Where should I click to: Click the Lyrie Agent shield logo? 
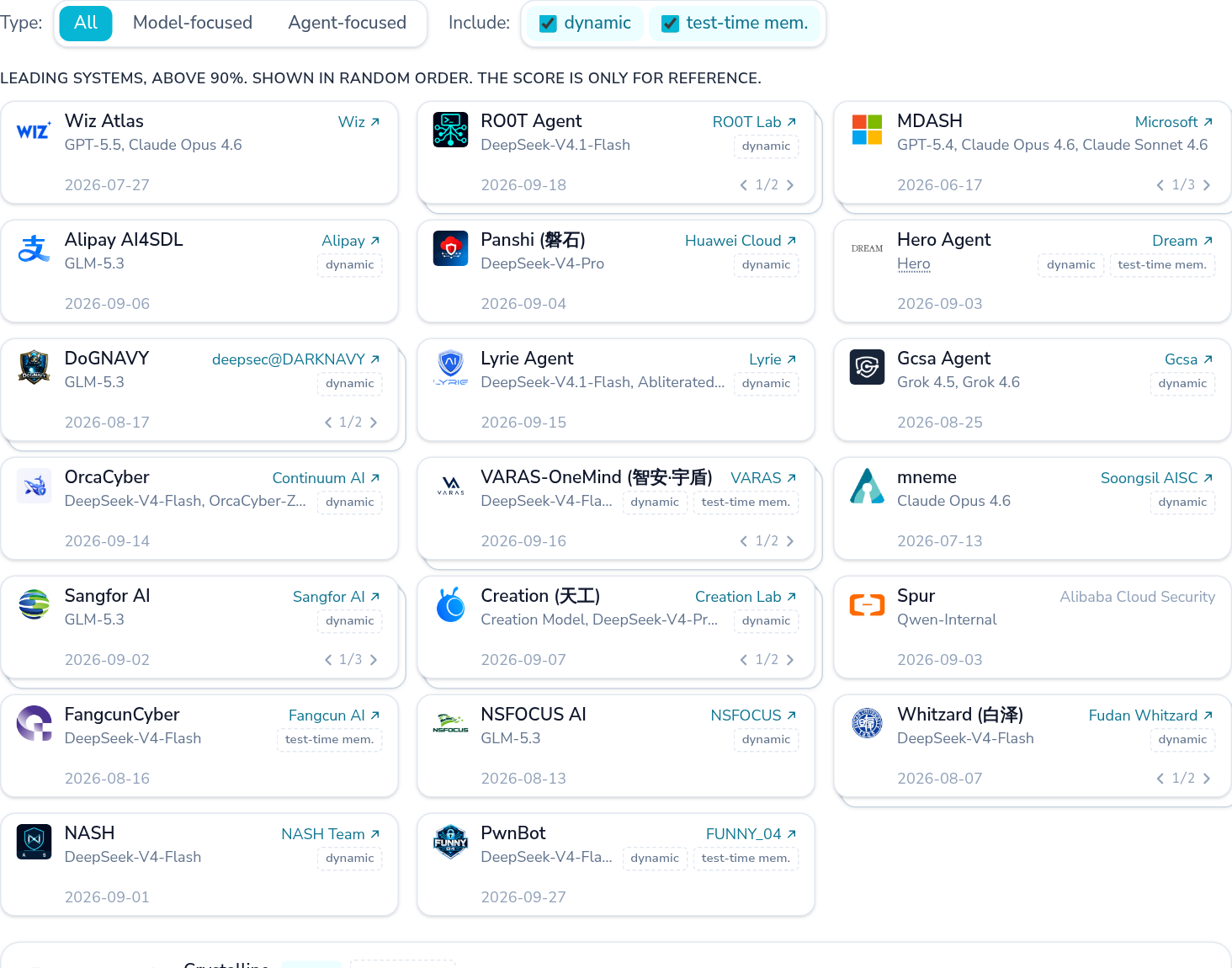tap(450, 367)
